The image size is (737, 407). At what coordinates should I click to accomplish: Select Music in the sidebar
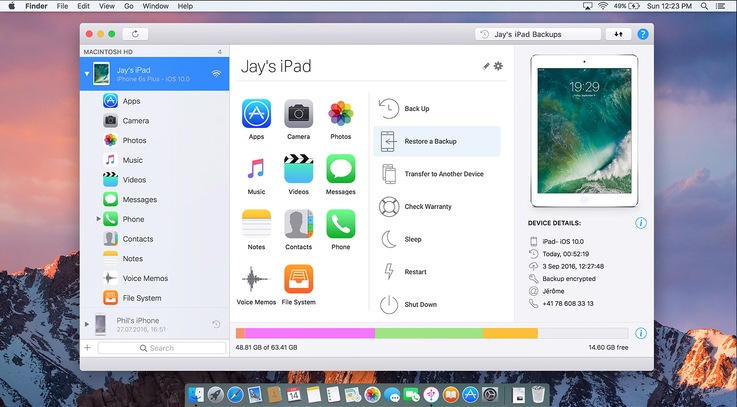pyautogui.click(x=155, y=160)
